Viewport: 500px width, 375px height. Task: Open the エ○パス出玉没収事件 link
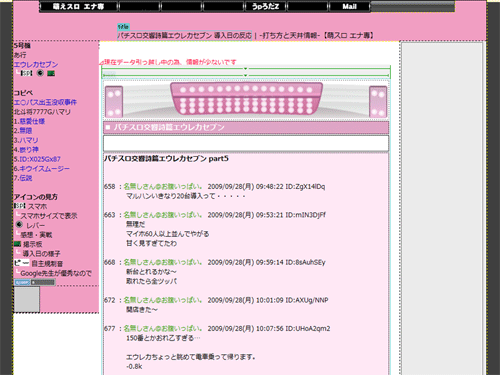coord(45,102)
